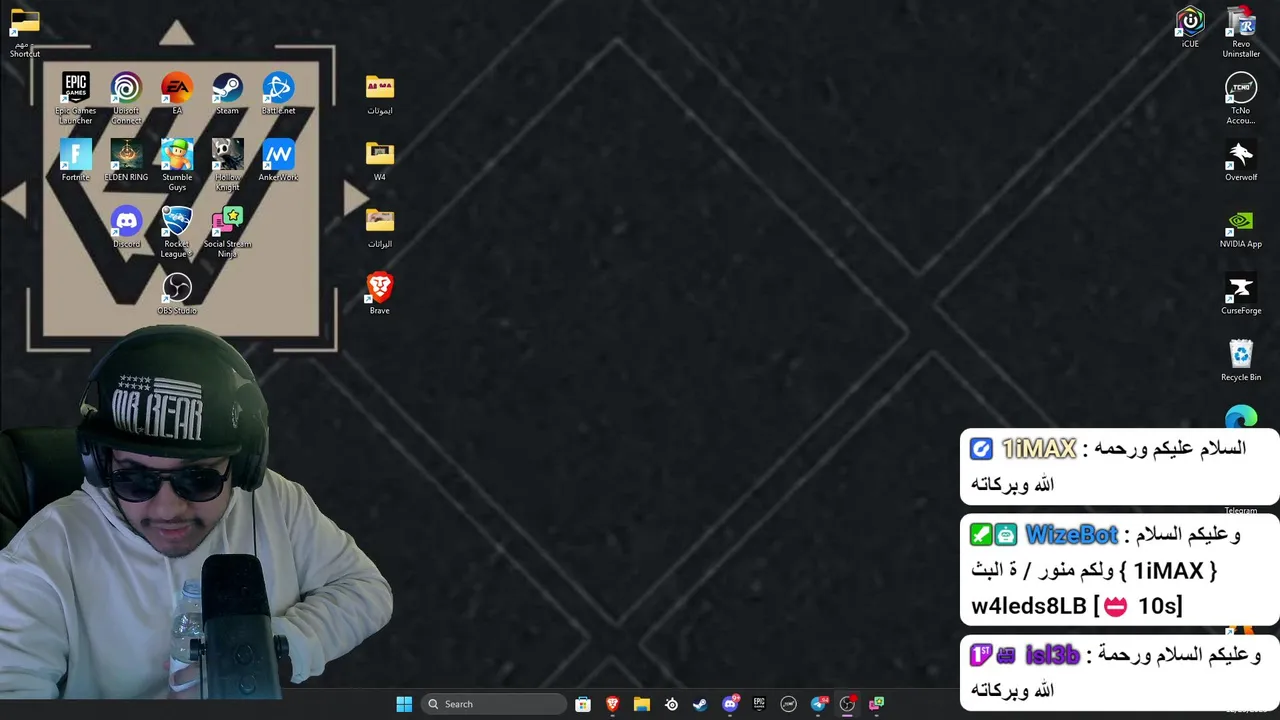The height and width of the screenshot is (720, 1280).
Task: Select the Battle.net desktop icon
Action: point(278,93)
